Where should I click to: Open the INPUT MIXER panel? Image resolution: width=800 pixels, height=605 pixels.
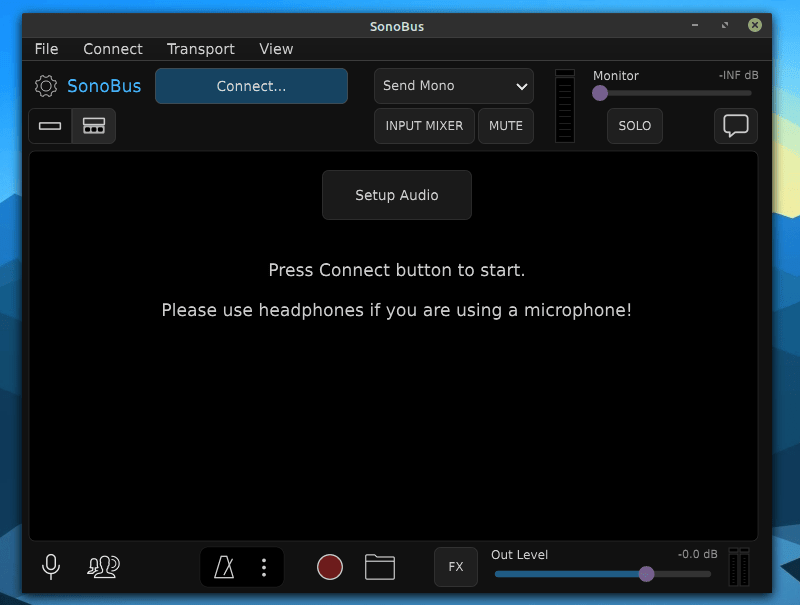[x=424, y=126]
